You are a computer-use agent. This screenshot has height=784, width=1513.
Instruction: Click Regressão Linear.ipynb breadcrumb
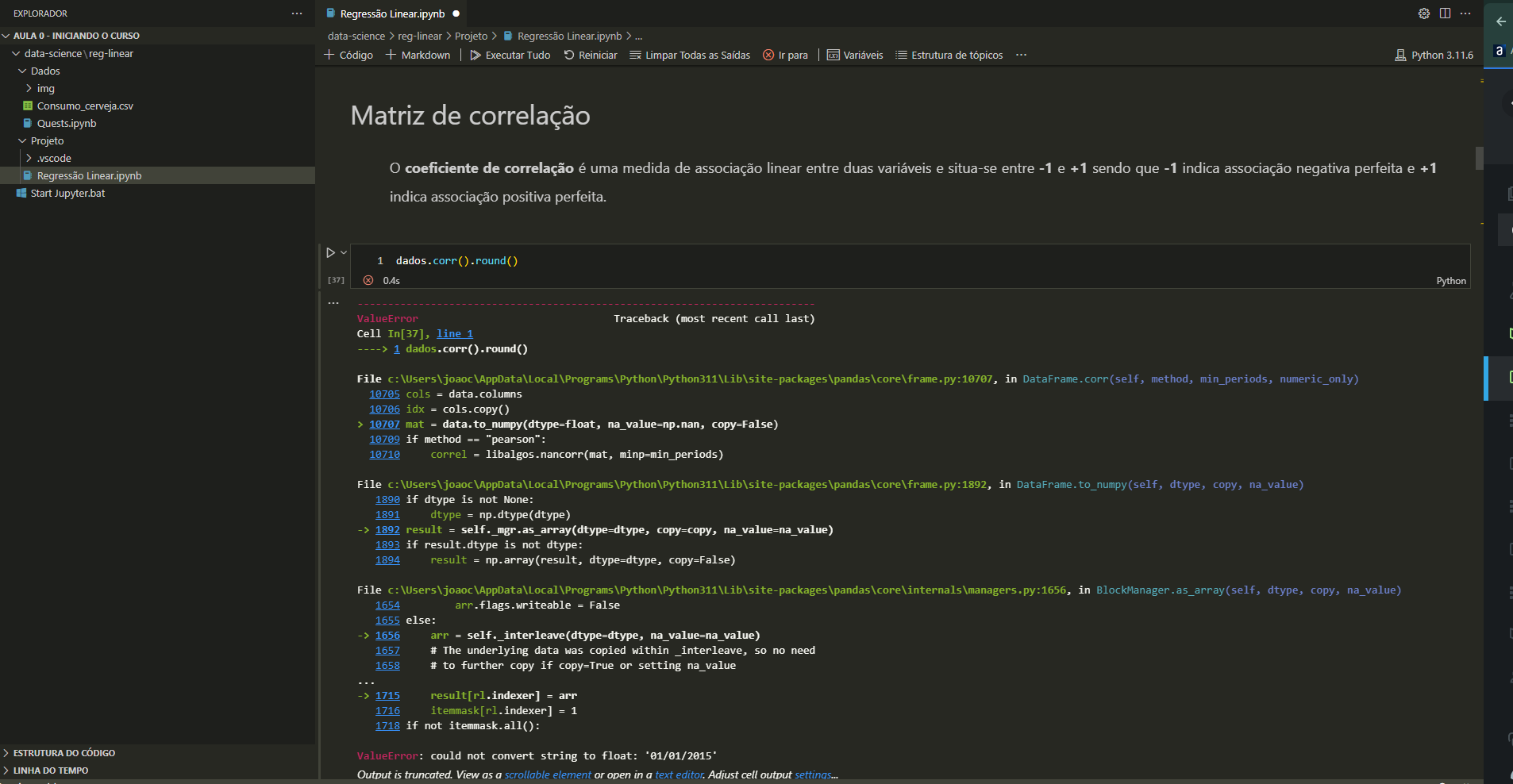[569, 36]
